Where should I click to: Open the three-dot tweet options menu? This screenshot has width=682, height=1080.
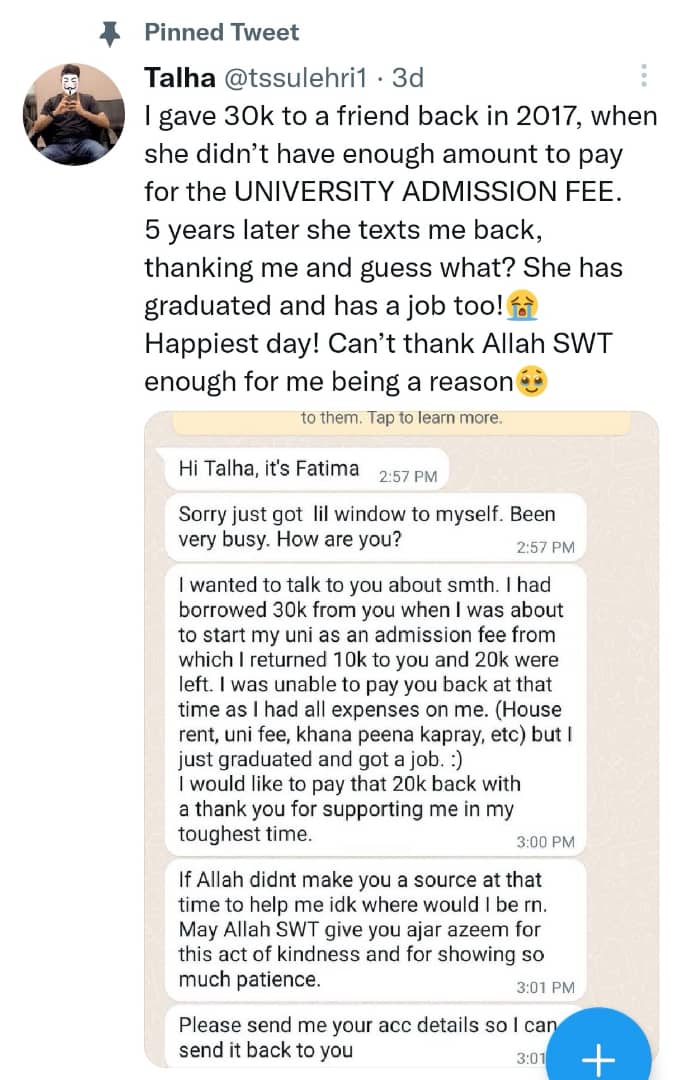pyautogui.click(x=643, y=75)
